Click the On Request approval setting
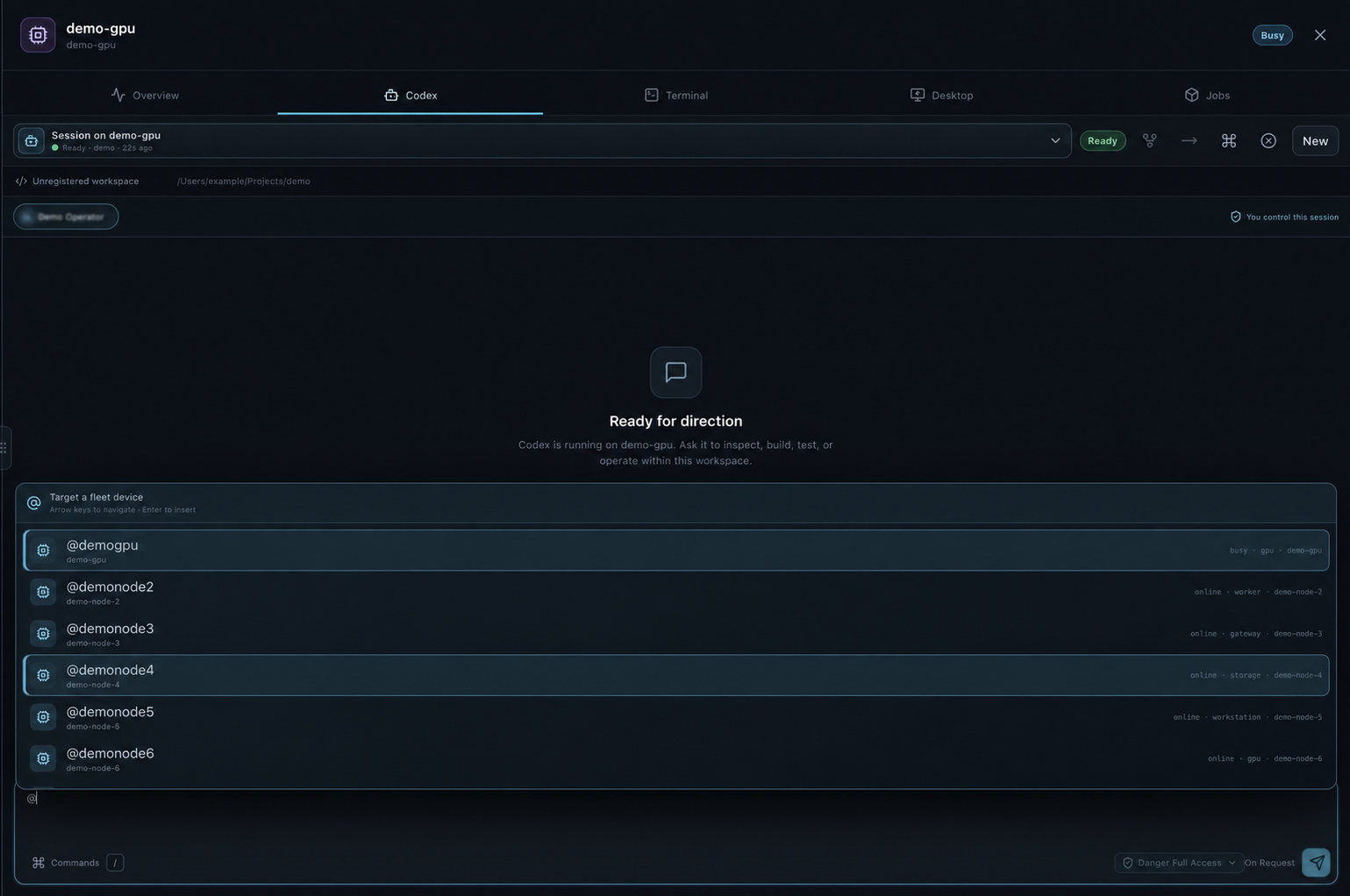 (1269, 863)
